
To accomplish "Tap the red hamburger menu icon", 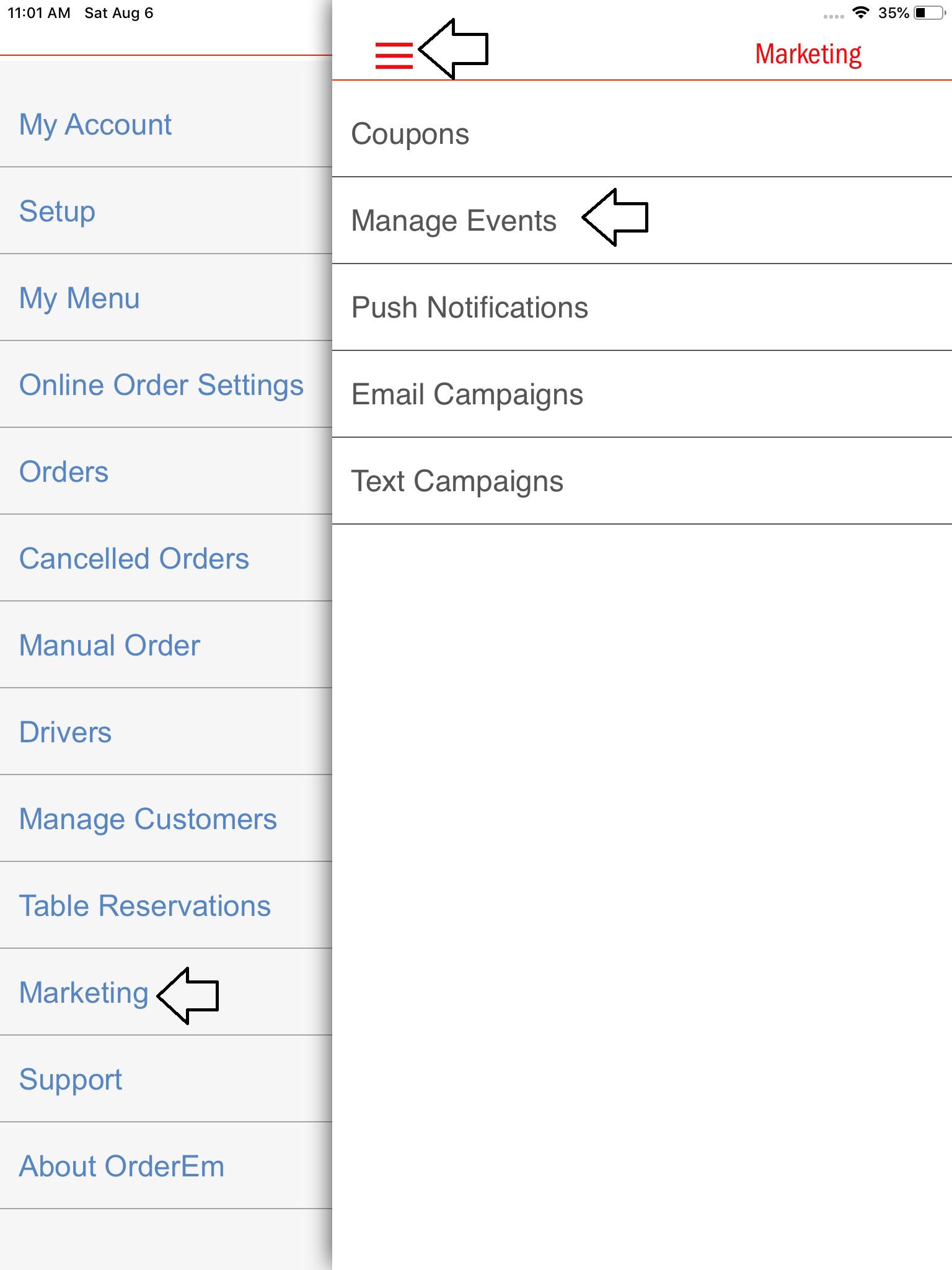I will point(394,55).
